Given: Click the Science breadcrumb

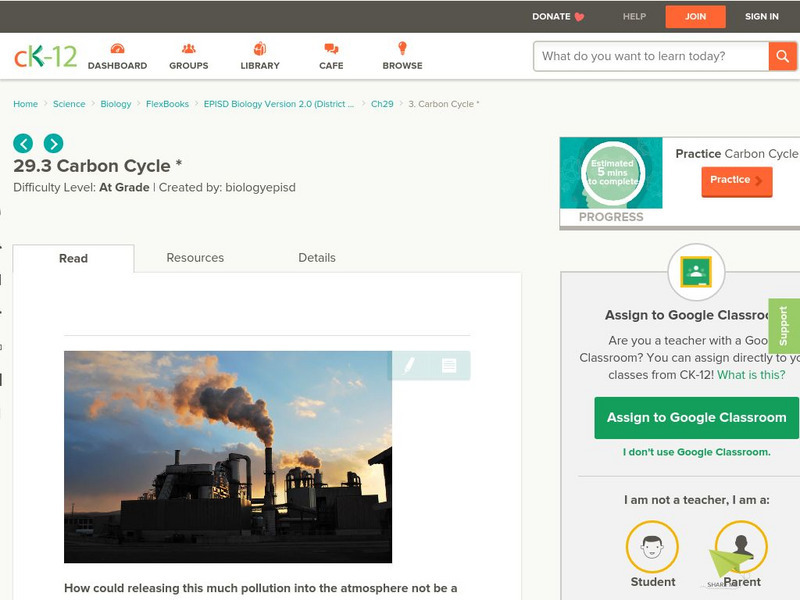Looking at the screenshot, I should coord(69,104).
